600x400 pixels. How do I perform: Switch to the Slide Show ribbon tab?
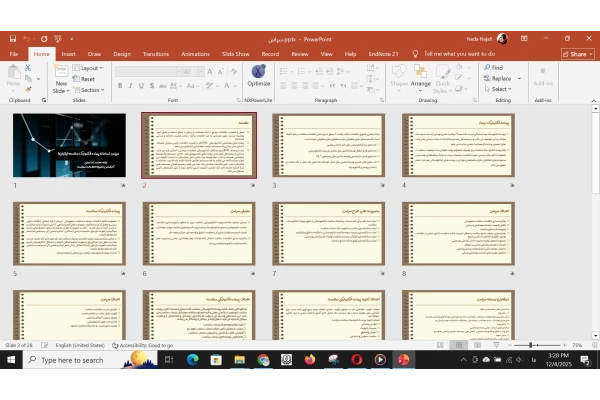[x=235, y=54]
